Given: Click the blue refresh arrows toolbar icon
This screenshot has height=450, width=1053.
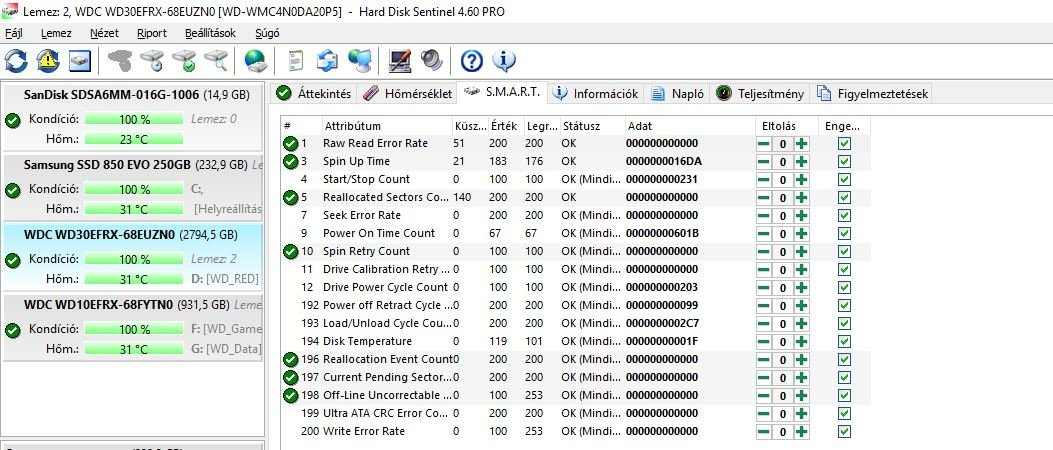Looking at the screenshot, I should point(16,61).
